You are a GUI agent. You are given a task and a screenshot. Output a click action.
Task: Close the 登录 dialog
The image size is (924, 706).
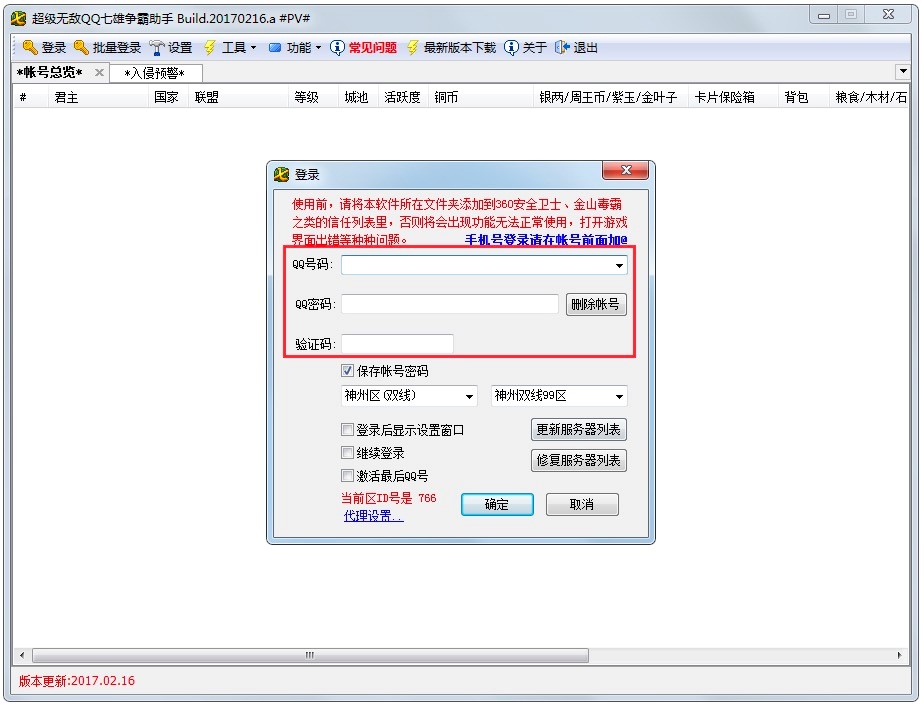[x=625, y=170]
